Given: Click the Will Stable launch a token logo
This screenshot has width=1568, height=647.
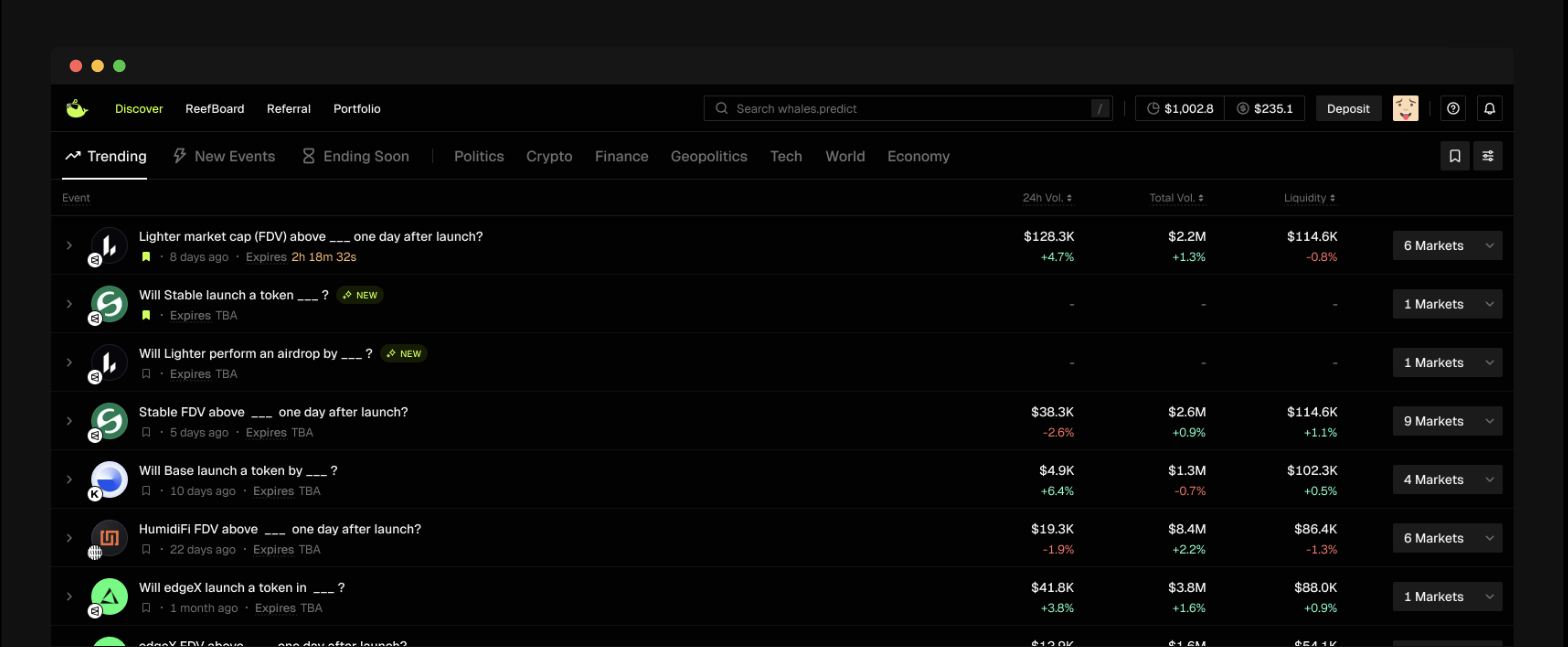Looking at the screenshot, I should point(109,304).
